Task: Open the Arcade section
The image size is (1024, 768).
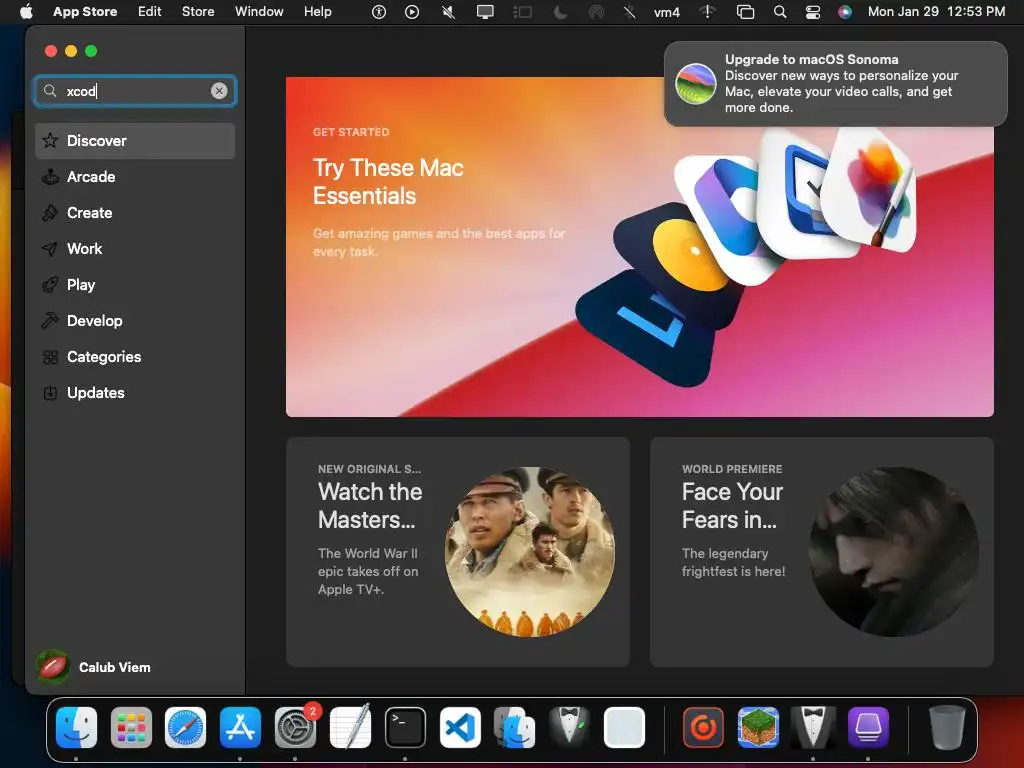Action: coord(135,177)
